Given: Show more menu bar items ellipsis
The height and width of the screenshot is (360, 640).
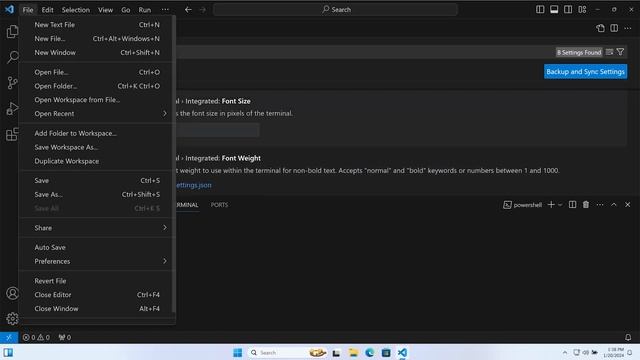Looking at the screenshot, I should 165,10.
